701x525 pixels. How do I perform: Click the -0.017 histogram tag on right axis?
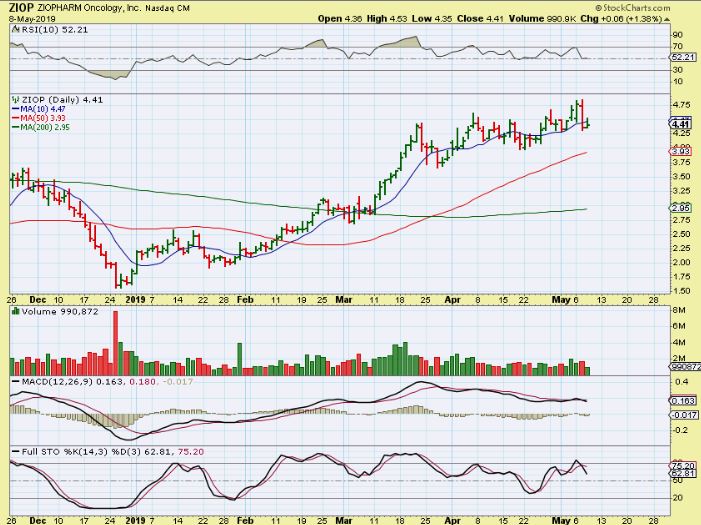[x=684, y=415]
